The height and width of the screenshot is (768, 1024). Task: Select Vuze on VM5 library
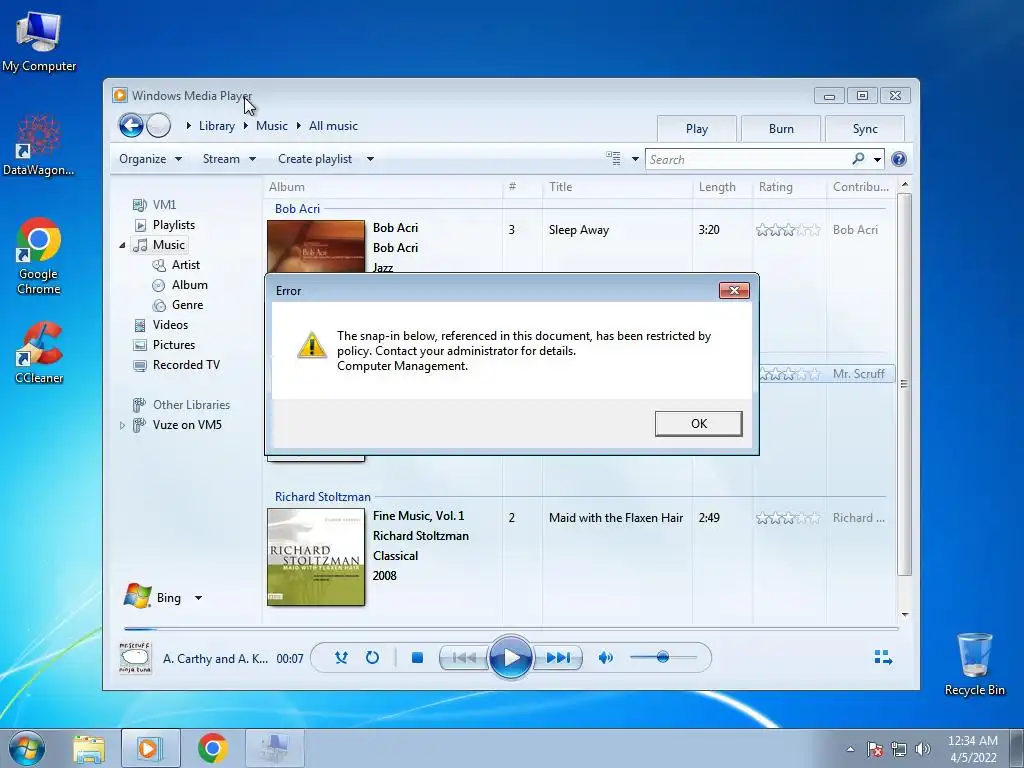click(177, 425)
